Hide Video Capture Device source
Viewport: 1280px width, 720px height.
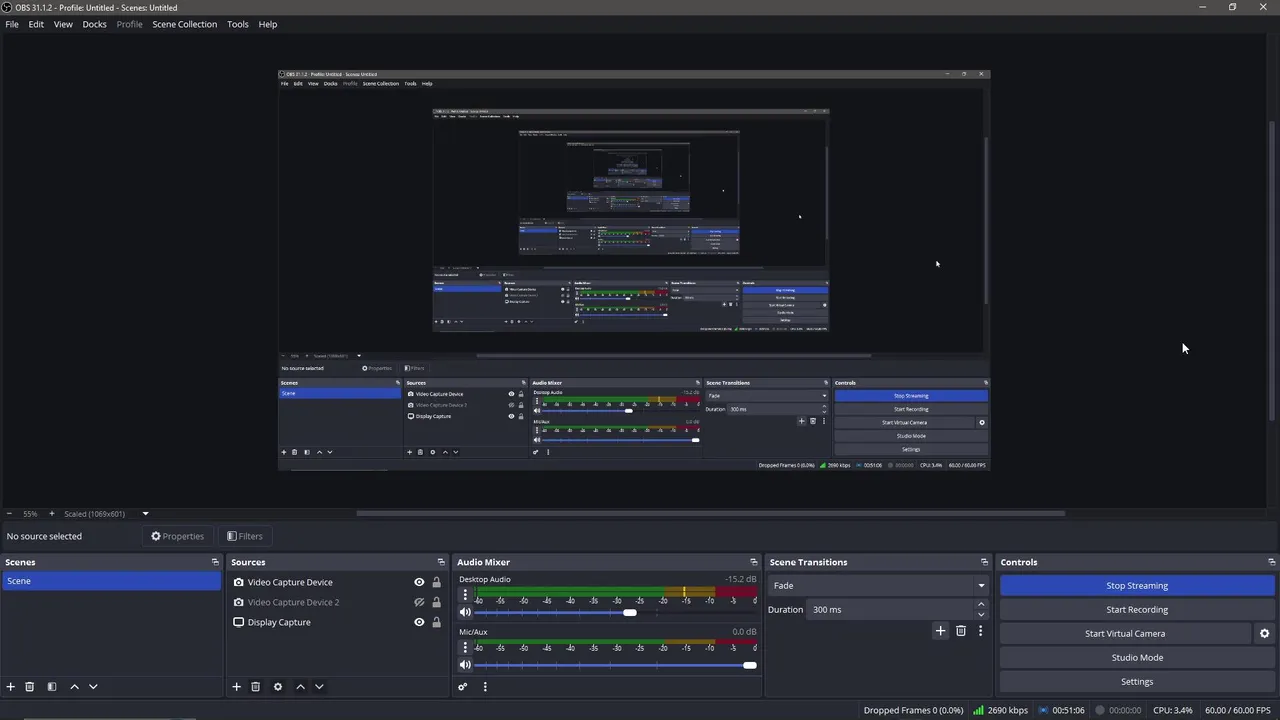tap(419, 582)
